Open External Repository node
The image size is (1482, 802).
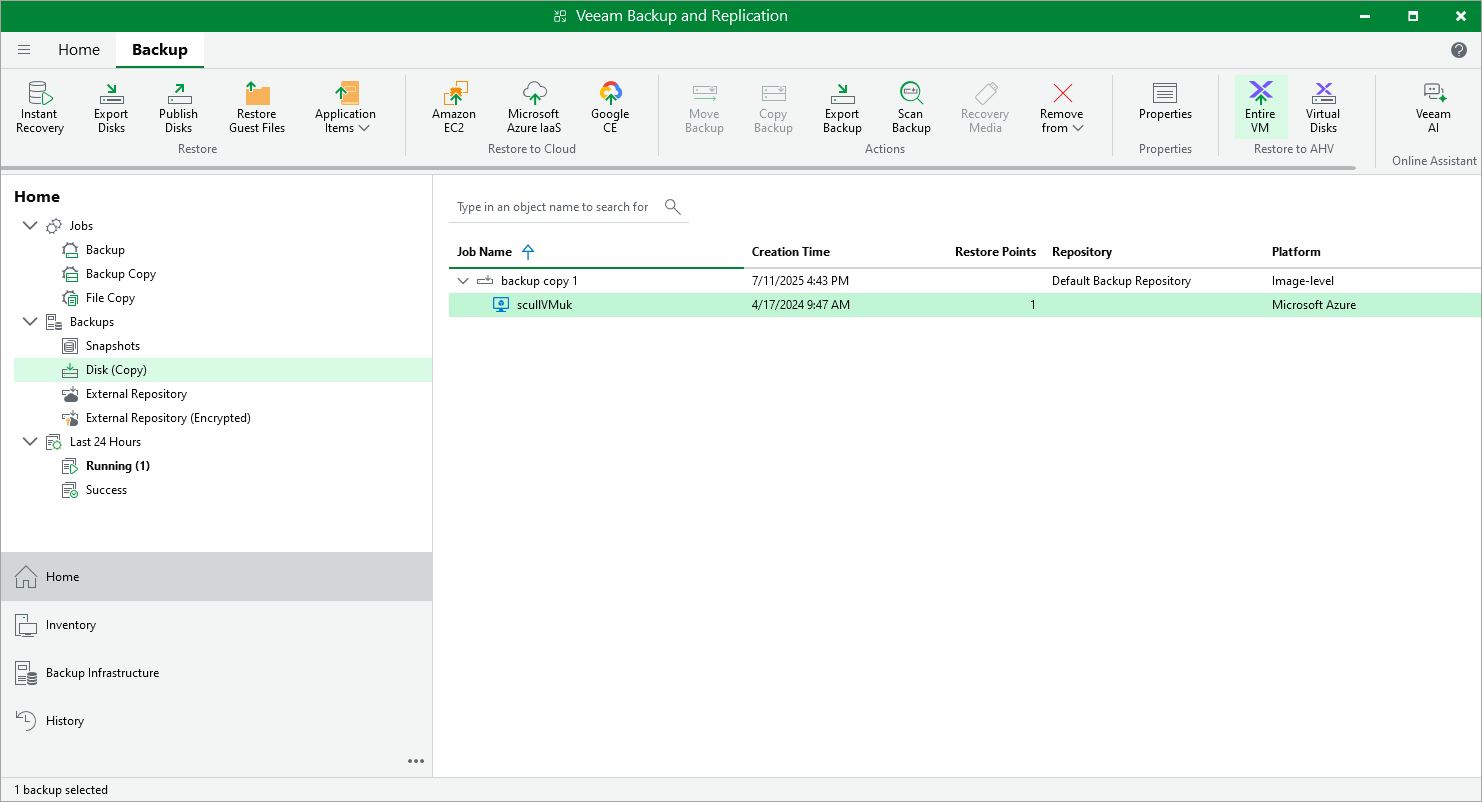(x=136, y=394)
